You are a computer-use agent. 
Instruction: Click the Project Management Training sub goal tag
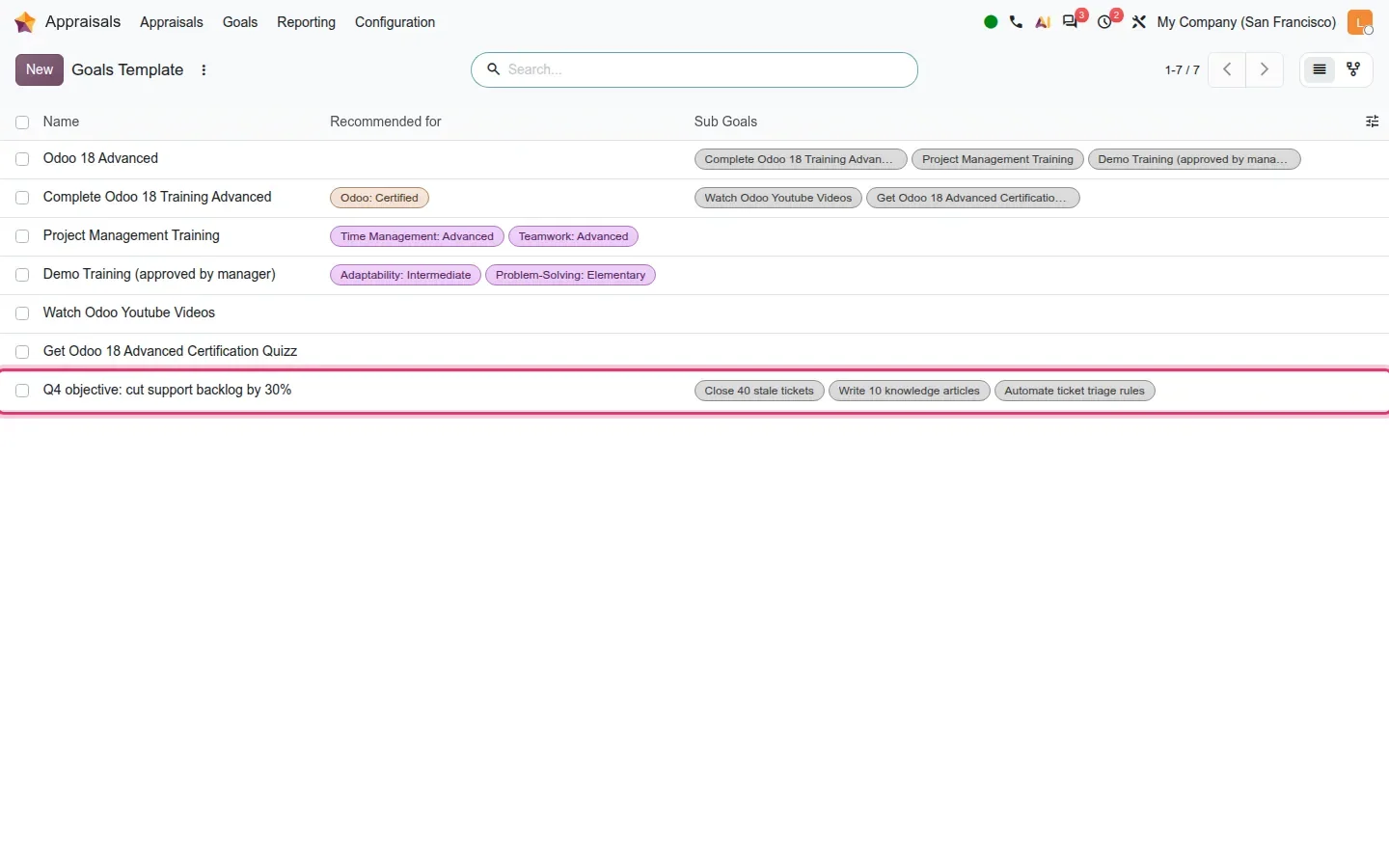[997, 159]
